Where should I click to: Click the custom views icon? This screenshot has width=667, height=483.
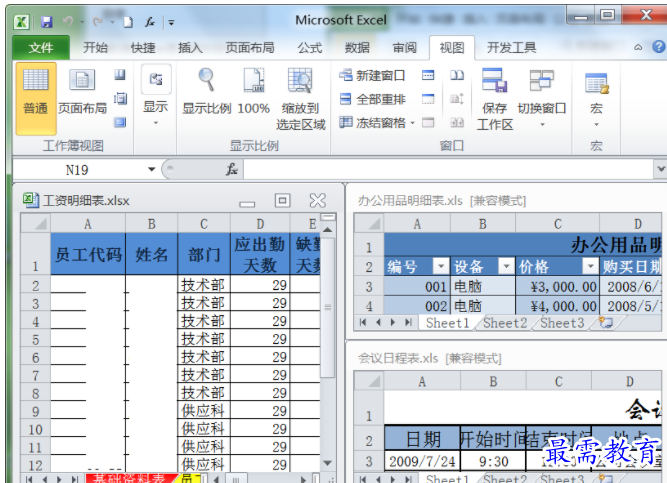pyautogui.click(x=120, y=99)
